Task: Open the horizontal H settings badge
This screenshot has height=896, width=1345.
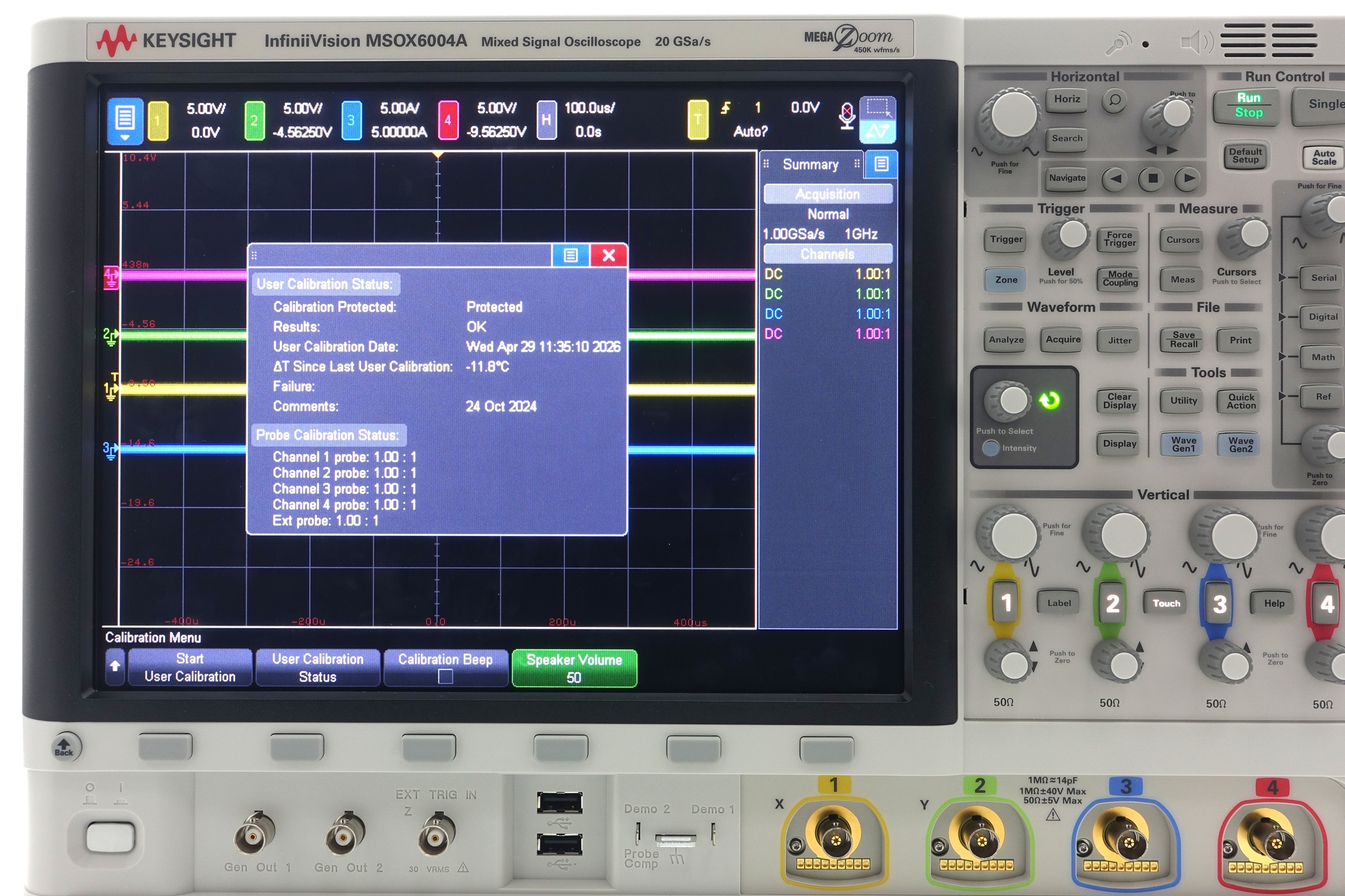Action: [x=546, y=121]
